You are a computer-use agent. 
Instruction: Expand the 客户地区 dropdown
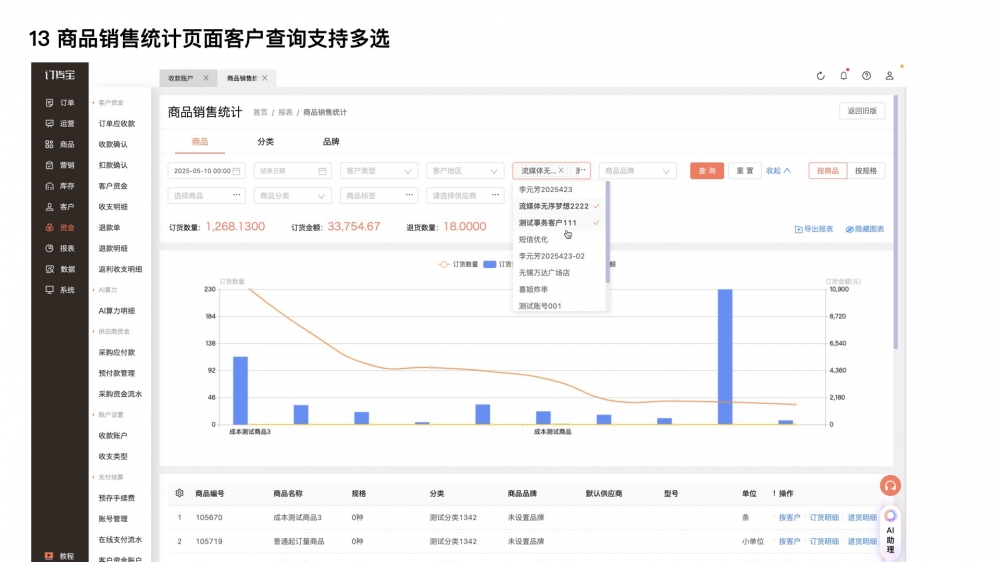[465, 171]
